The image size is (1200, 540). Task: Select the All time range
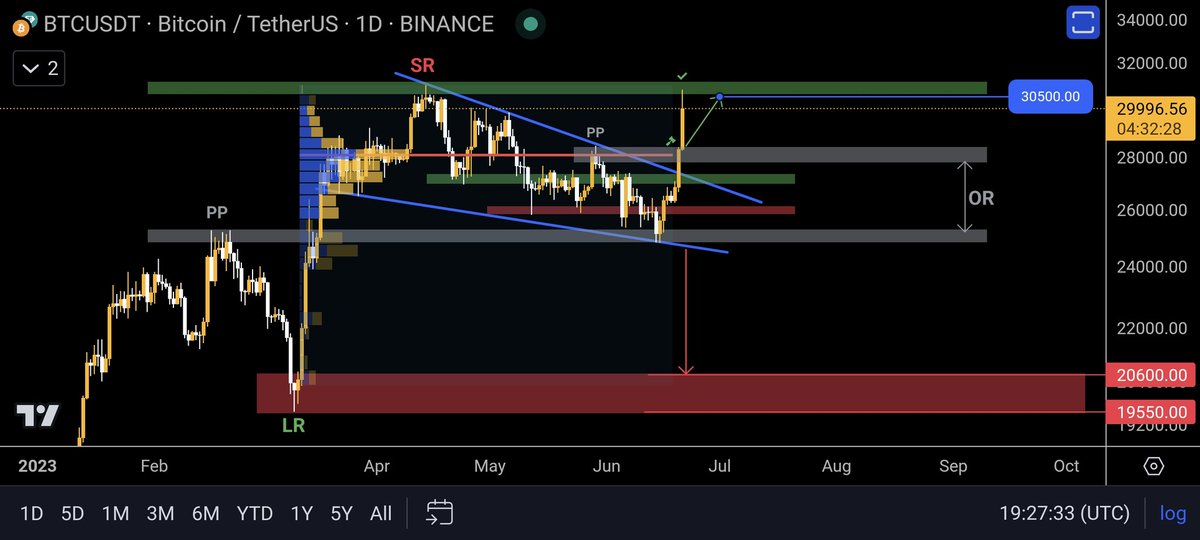381,514
